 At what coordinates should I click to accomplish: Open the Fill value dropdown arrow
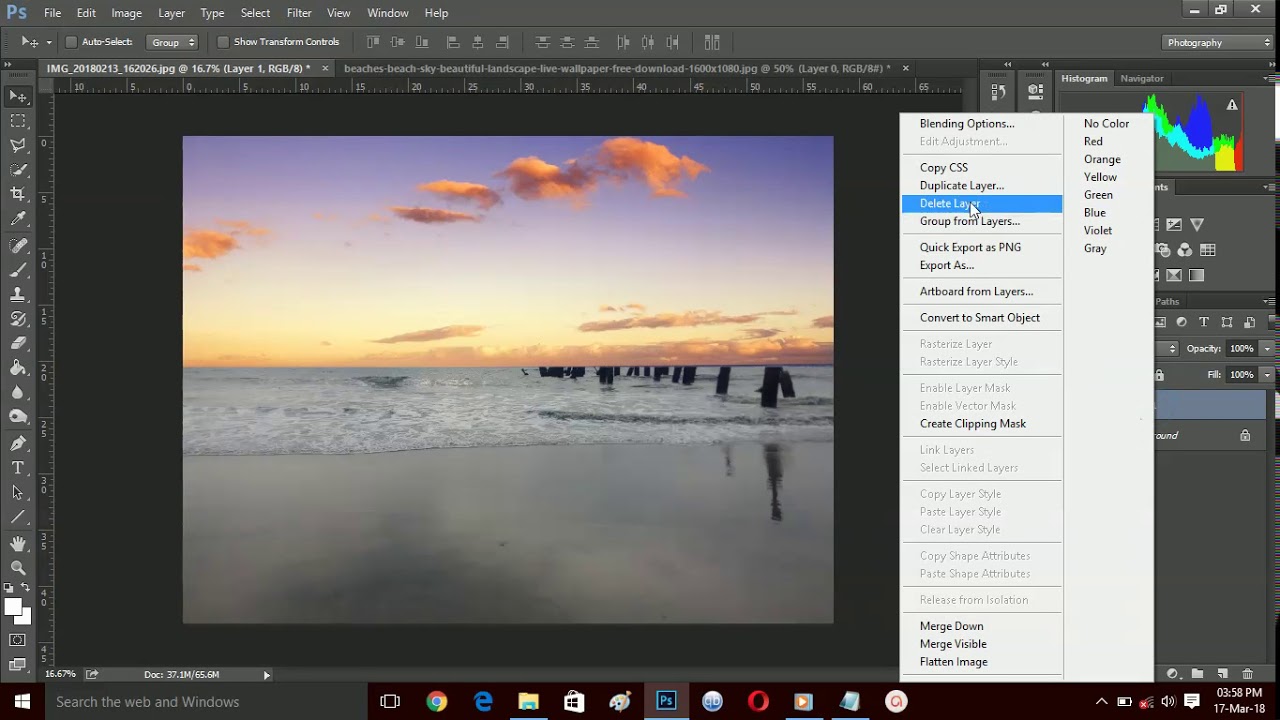[1266, 375]
